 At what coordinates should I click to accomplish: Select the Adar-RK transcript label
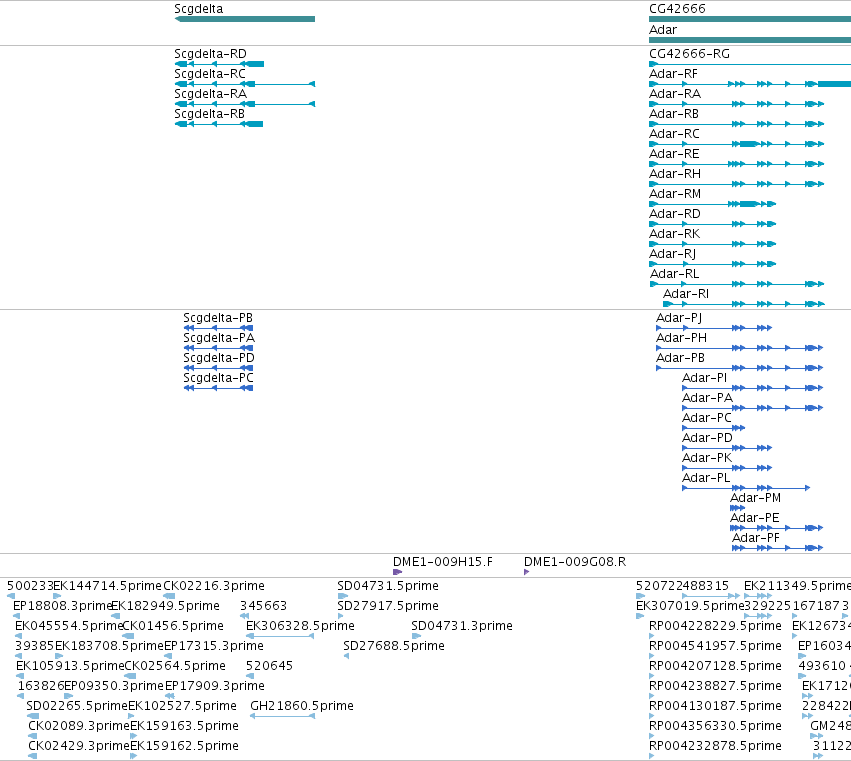tap(675, 234)
